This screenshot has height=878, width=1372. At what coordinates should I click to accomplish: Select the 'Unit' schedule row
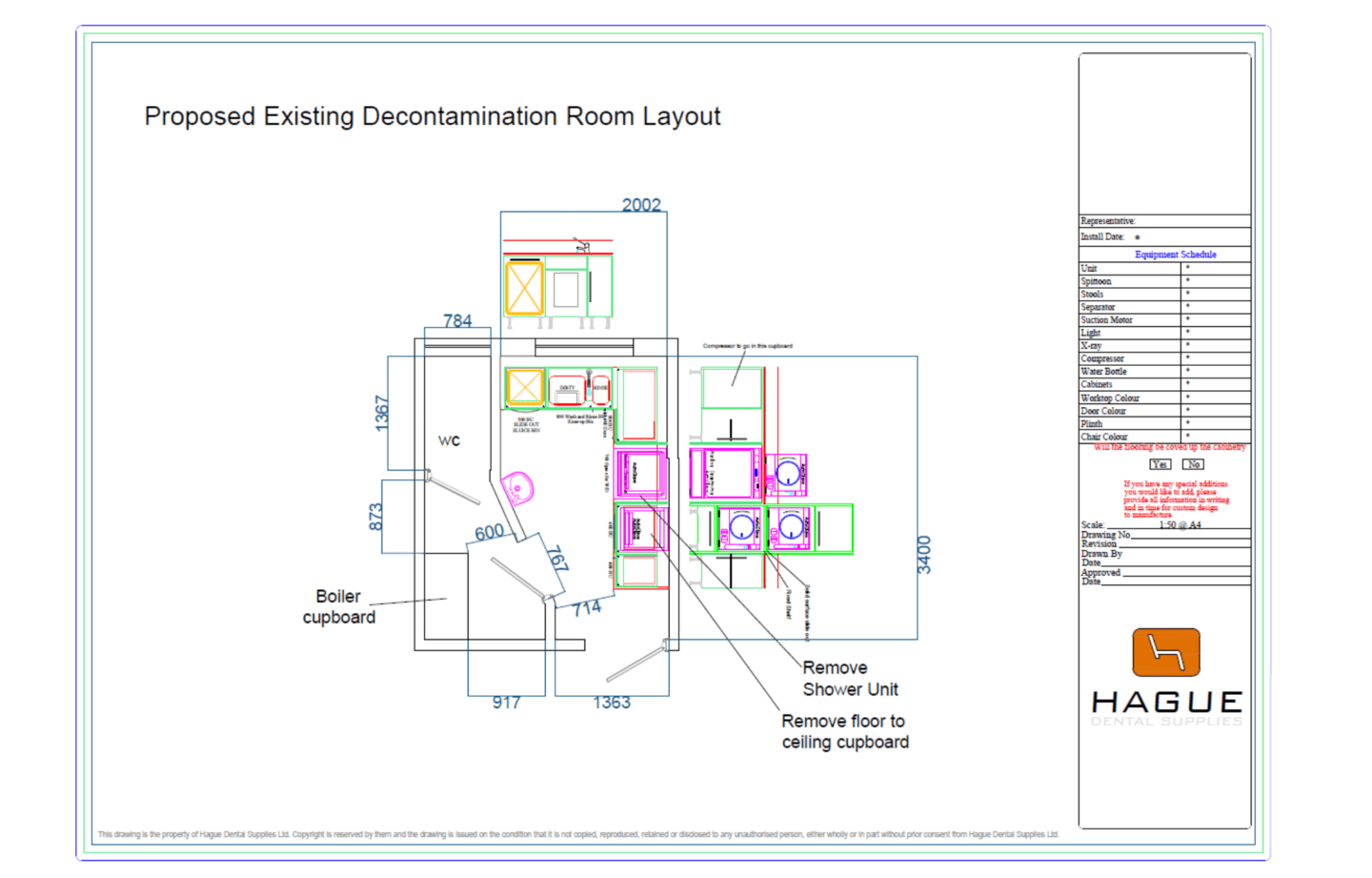[1165, 269]
